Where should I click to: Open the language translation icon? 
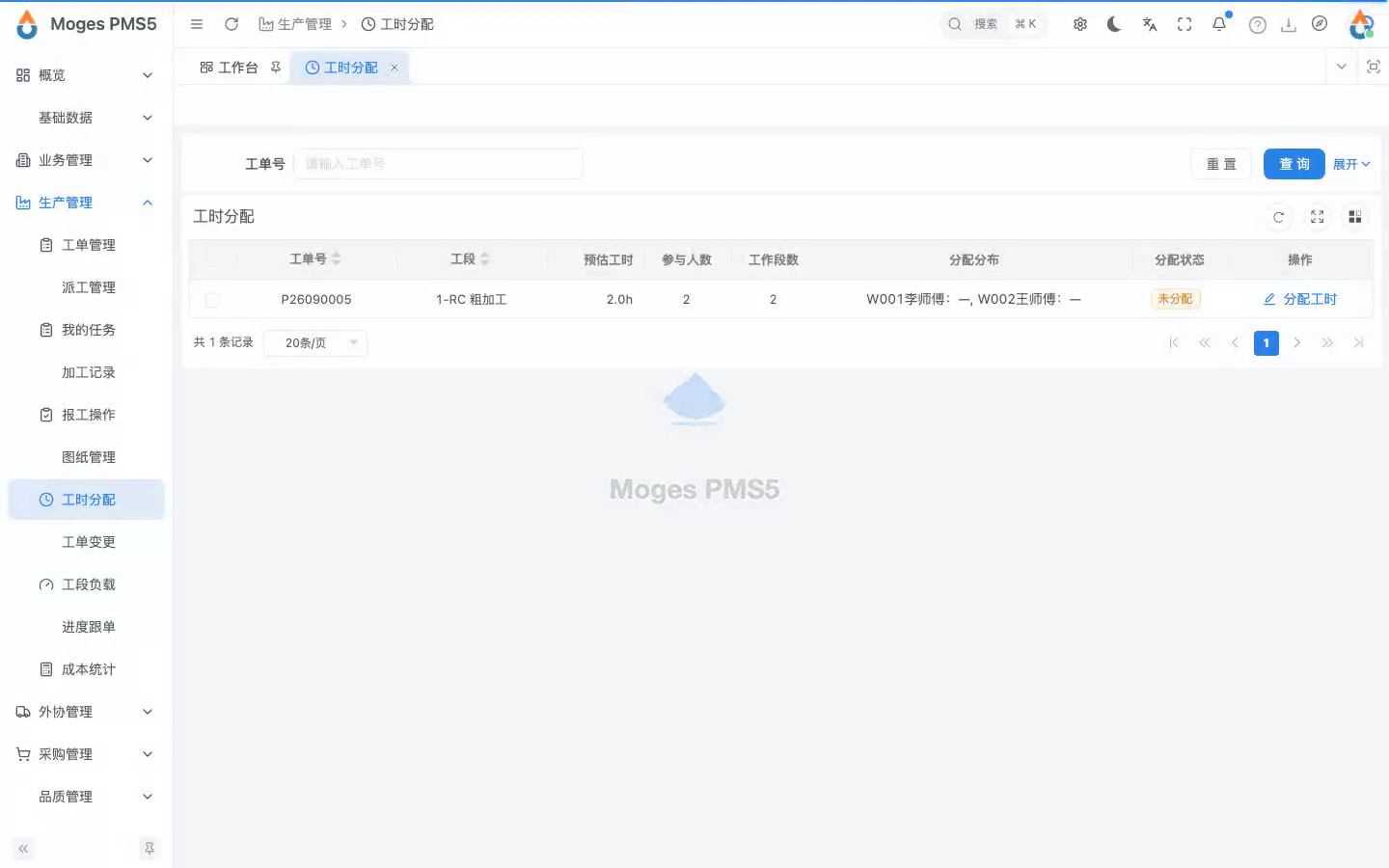[1150, 24]
